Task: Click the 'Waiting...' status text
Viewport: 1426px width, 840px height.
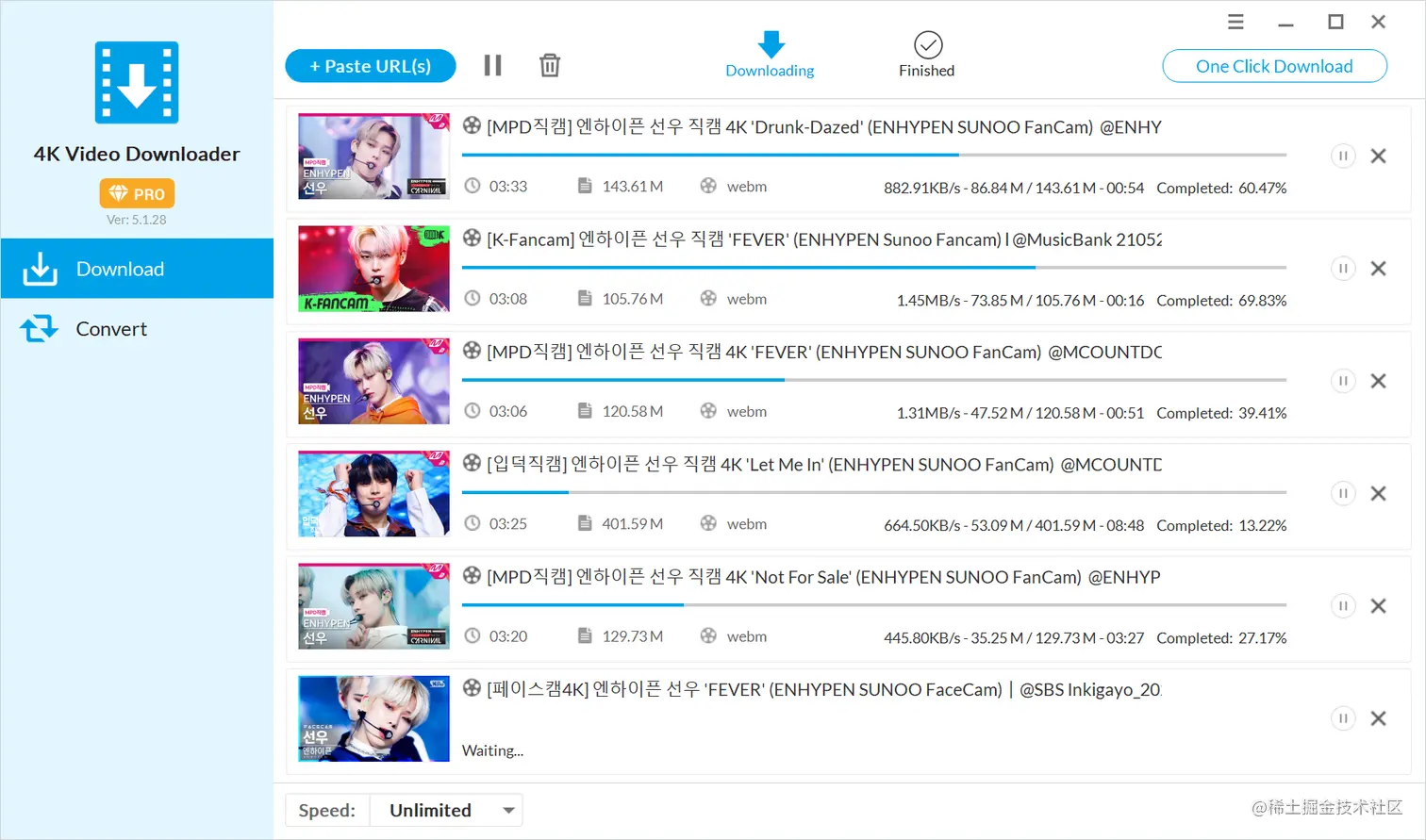Action: (x=492, y=750)
